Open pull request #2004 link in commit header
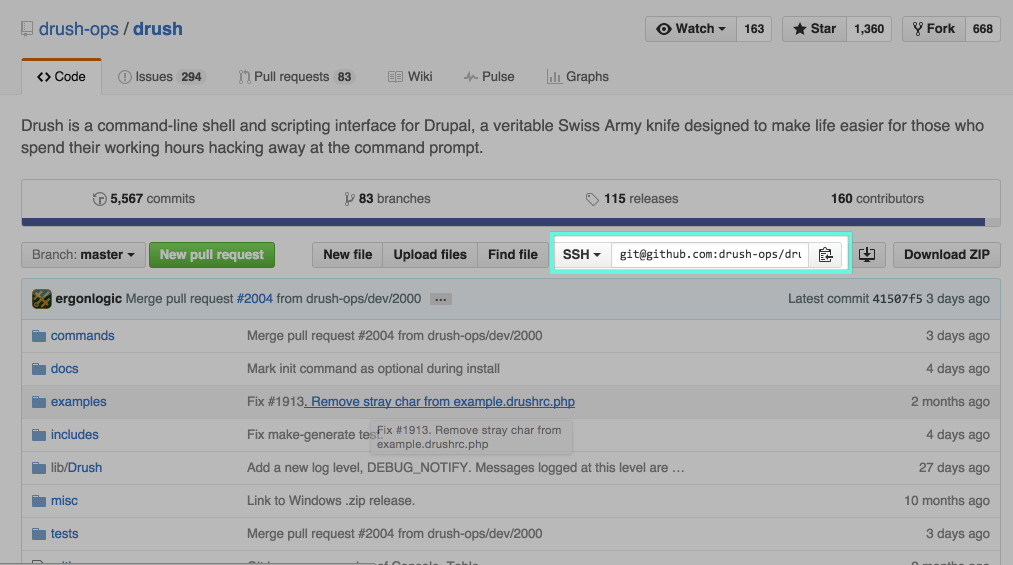 pos(255,299)
